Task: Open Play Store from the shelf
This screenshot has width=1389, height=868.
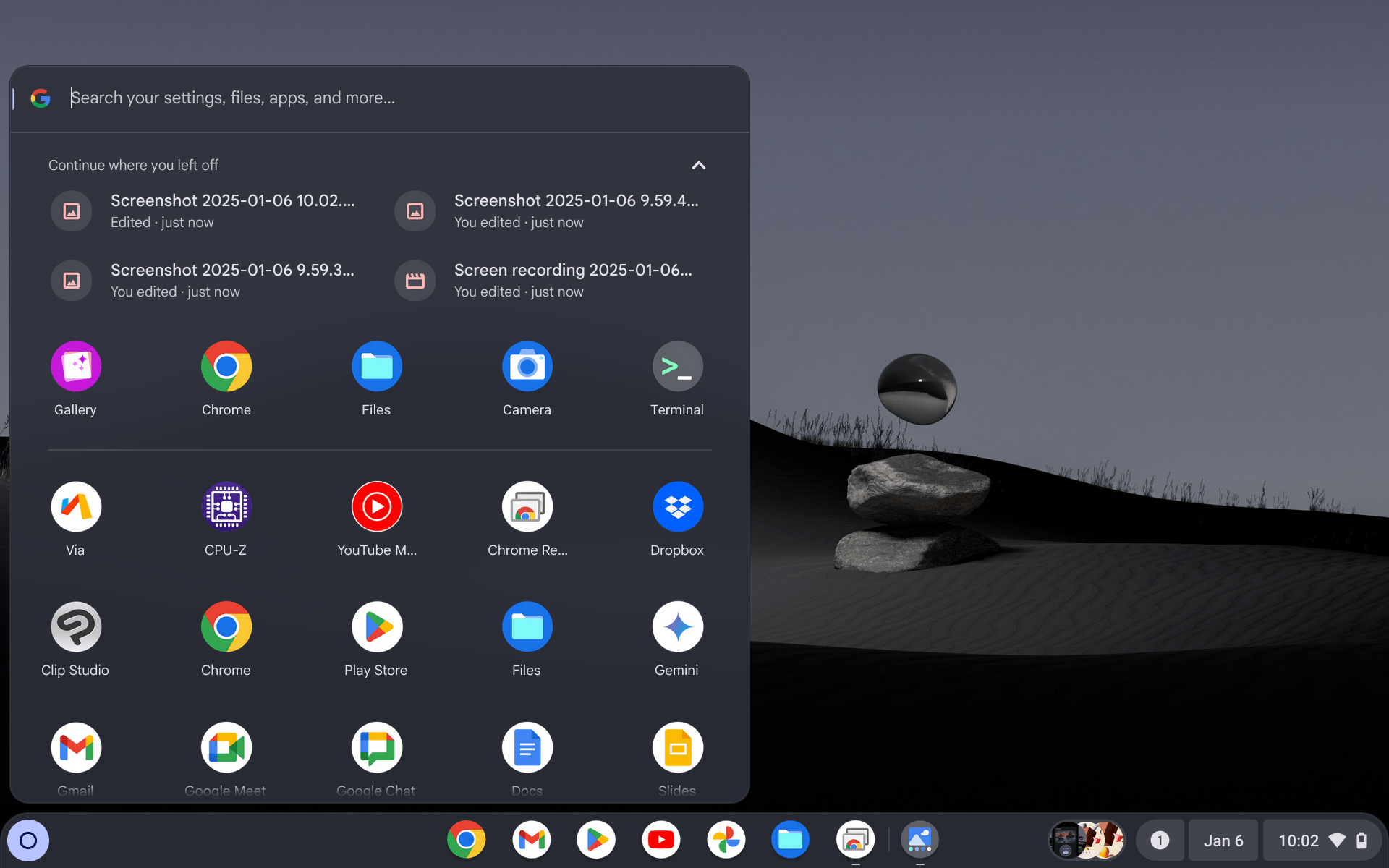Action: pos(596,840)
